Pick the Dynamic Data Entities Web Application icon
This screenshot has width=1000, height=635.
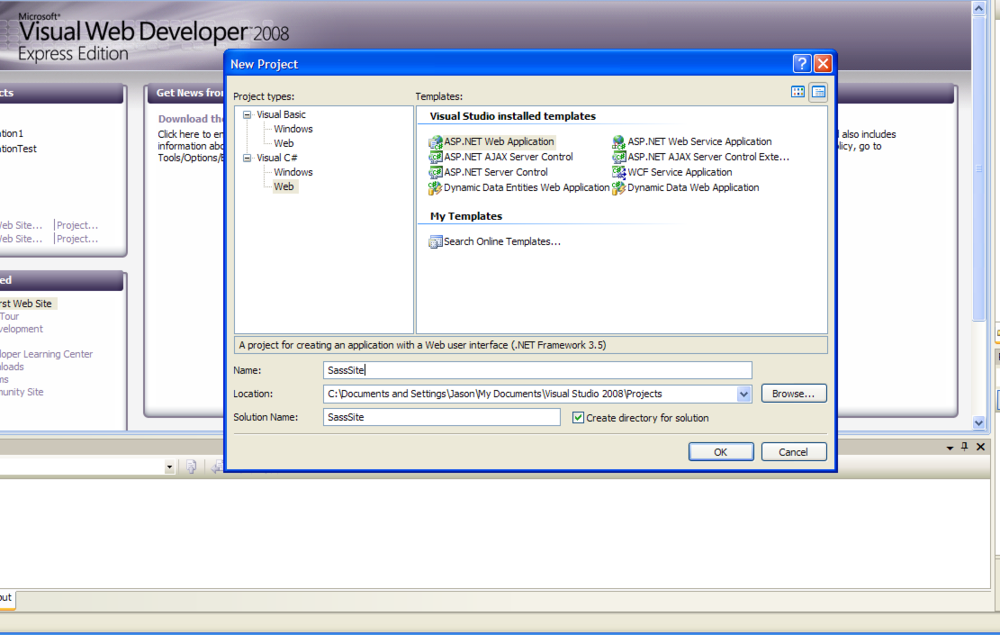[436, 187]
